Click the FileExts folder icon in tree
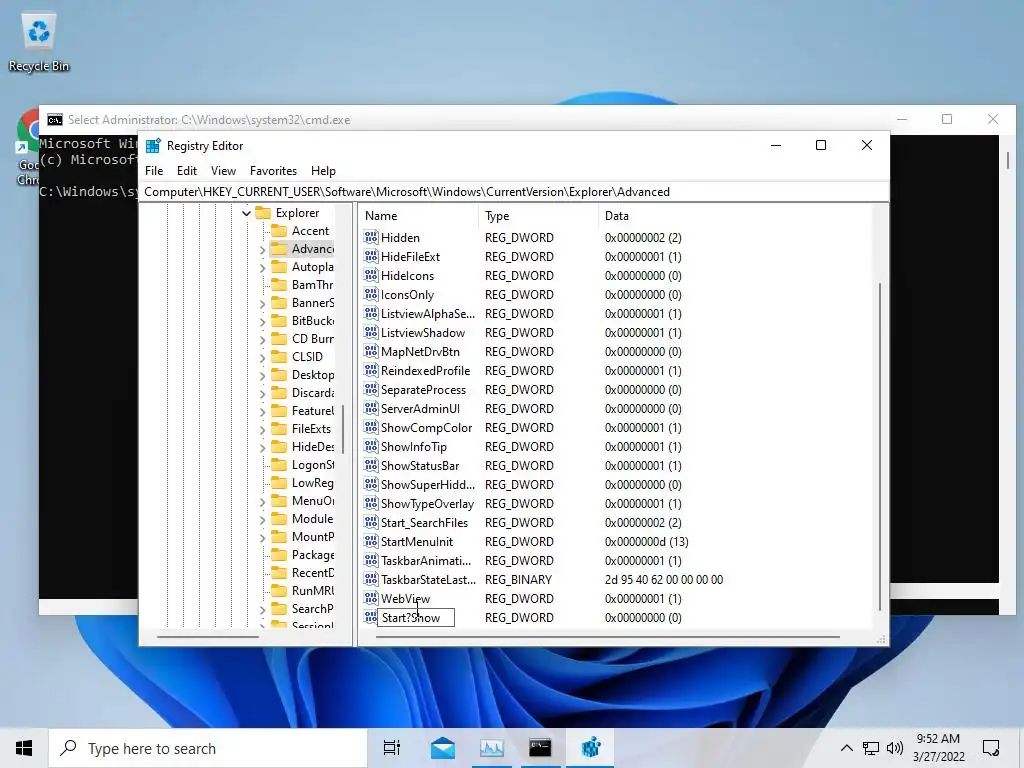The image size is (1024, 768). (x=280, y=428)
